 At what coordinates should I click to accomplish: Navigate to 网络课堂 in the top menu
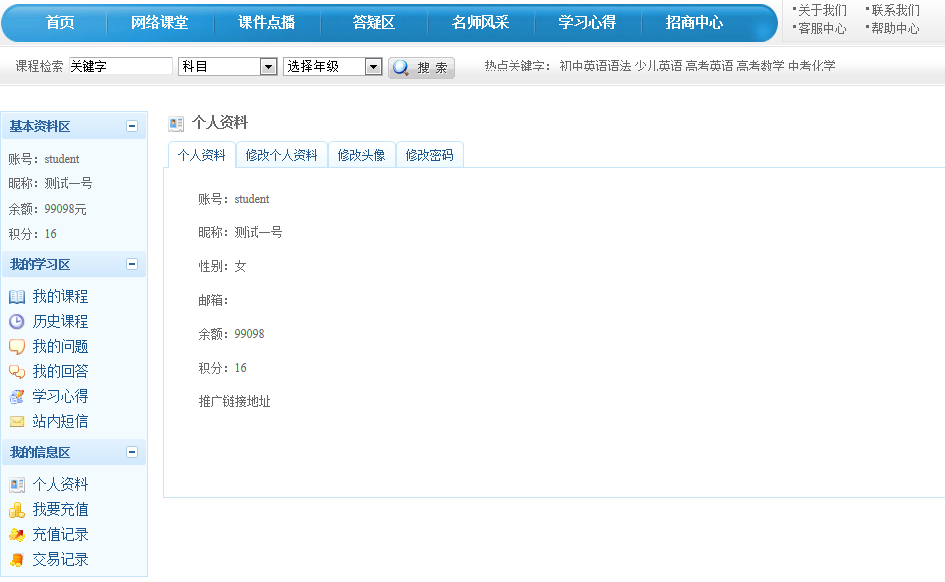point(160,22)
